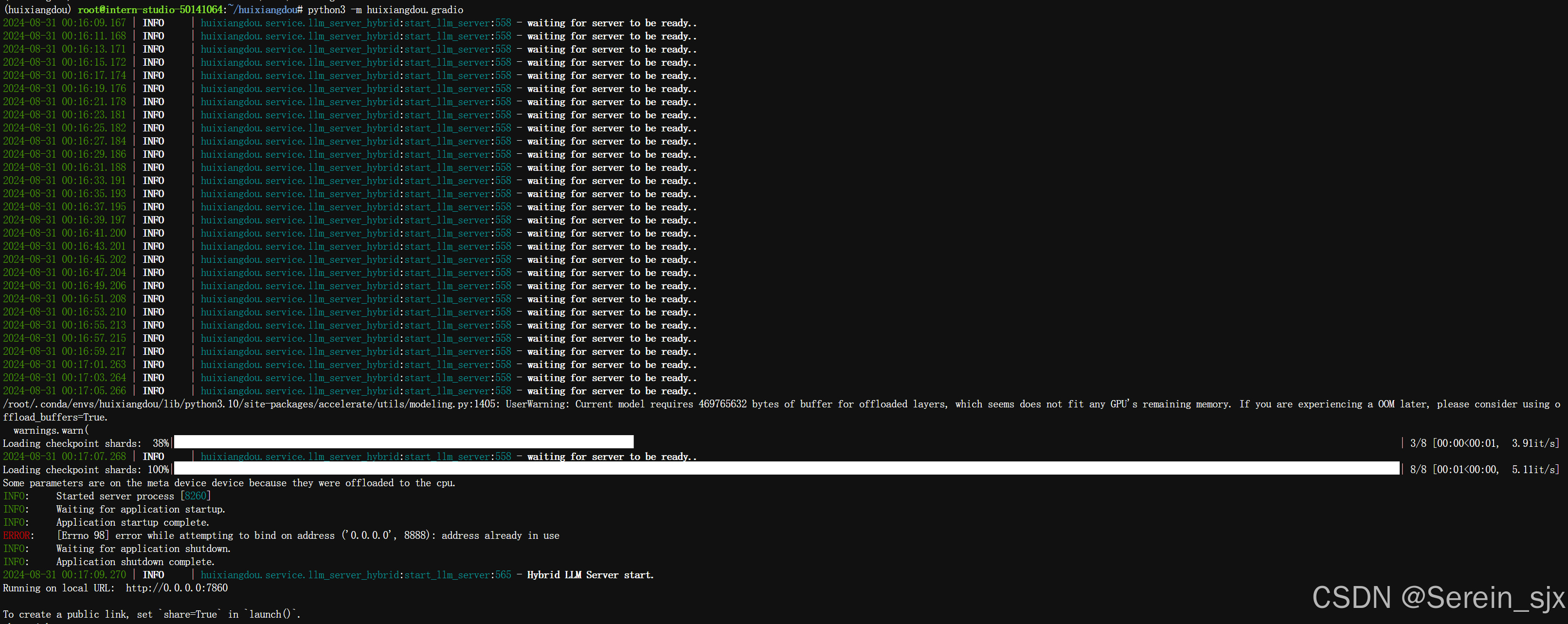The width and height of the screenshot is (1568, 624).
Task: Click the 'address already in use' error text
Action: point(500,536)
